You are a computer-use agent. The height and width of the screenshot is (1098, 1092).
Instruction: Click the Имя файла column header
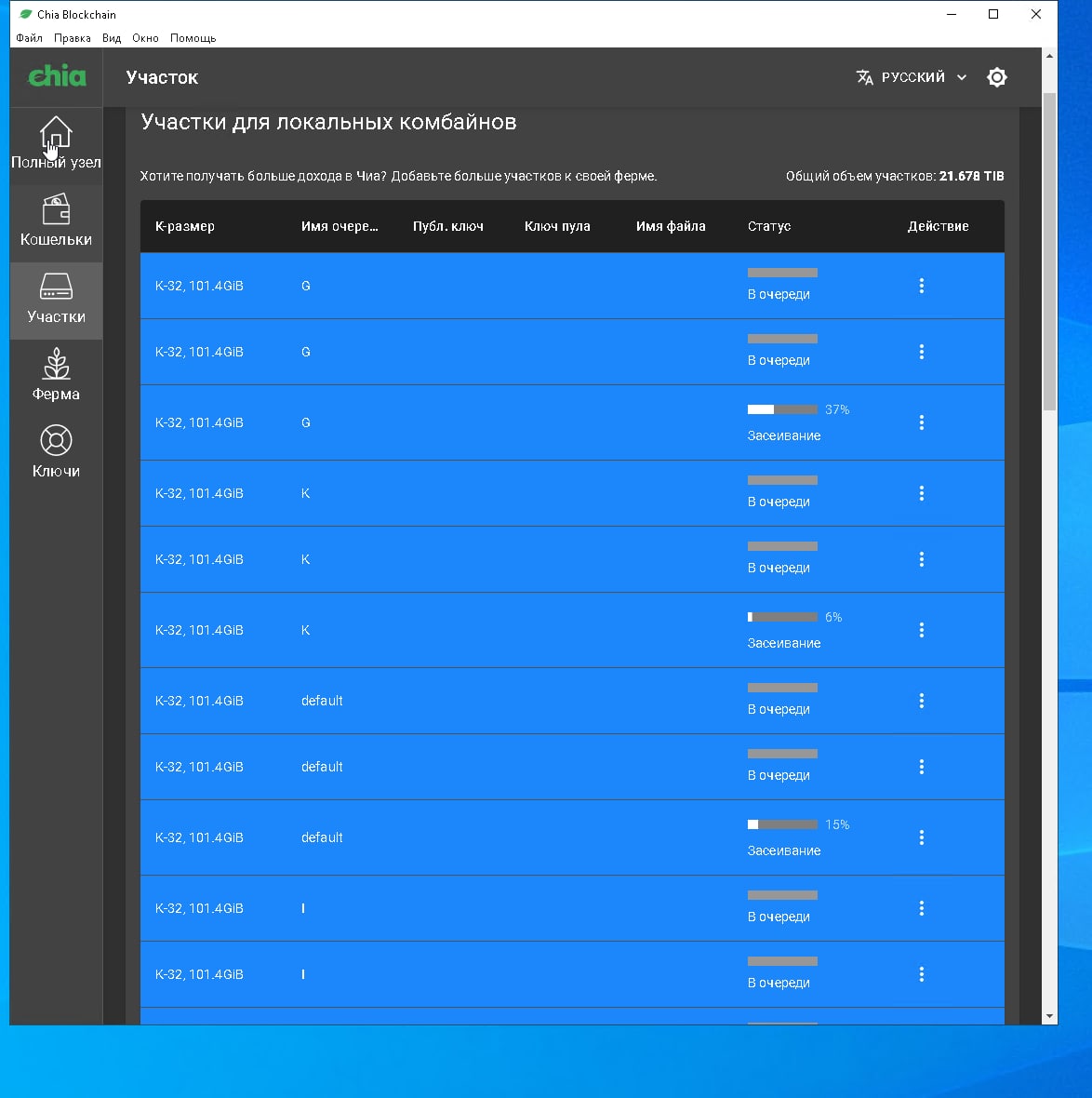pos(671,226)
